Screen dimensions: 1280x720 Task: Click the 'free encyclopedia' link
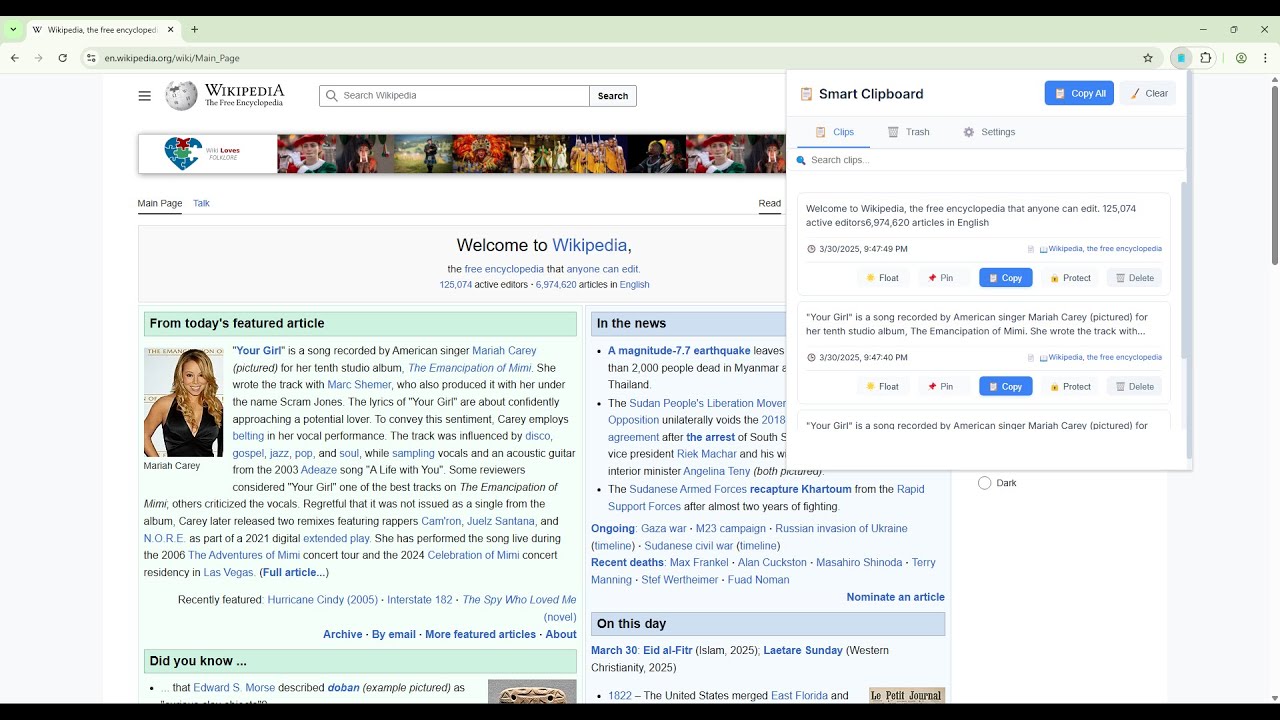[x=504, y=269]
